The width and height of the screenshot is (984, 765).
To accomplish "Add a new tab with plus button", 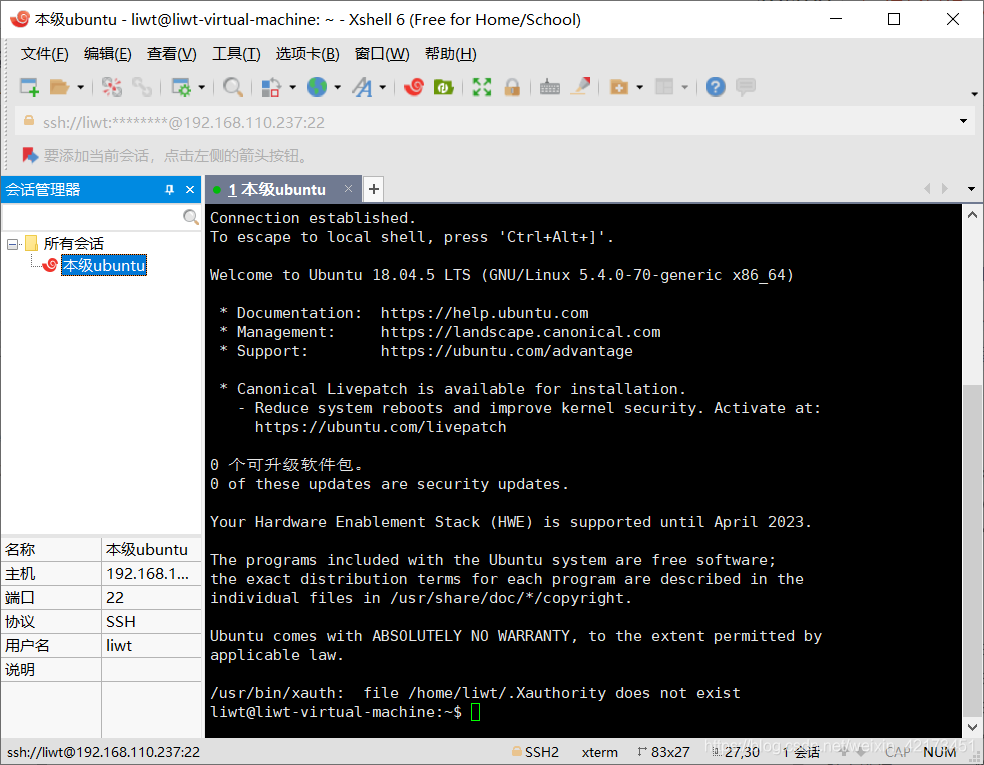I will pos(373,189).
